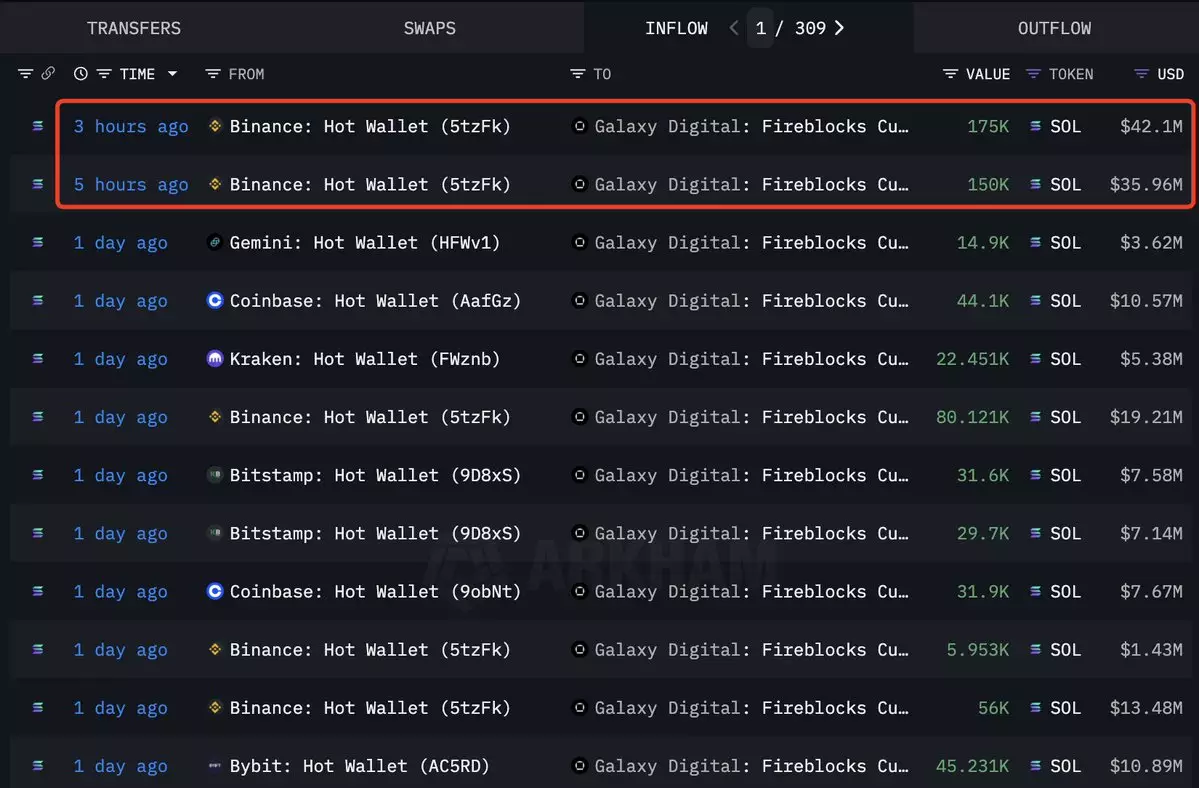1199x788 pixels.
Task: Open the TIME column filter
Action: (x=104, y=73)
